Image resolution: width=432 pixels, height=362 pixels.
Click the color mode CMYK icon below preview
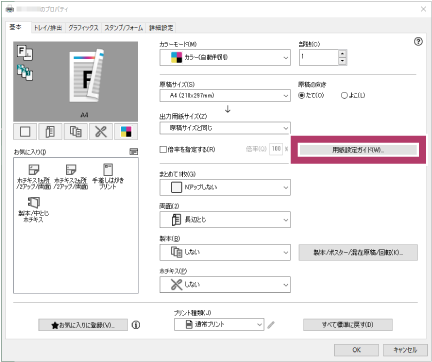126,132
